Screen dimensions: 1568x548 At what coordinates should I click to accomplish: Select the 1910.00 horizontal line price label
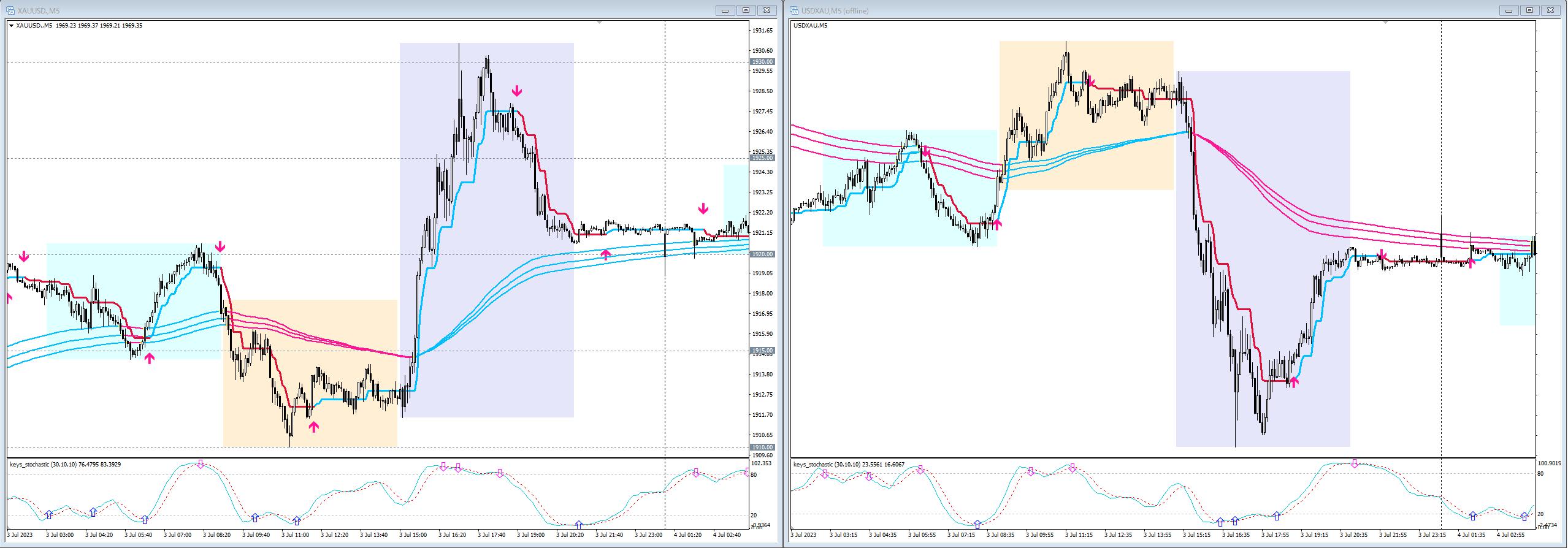762,447
